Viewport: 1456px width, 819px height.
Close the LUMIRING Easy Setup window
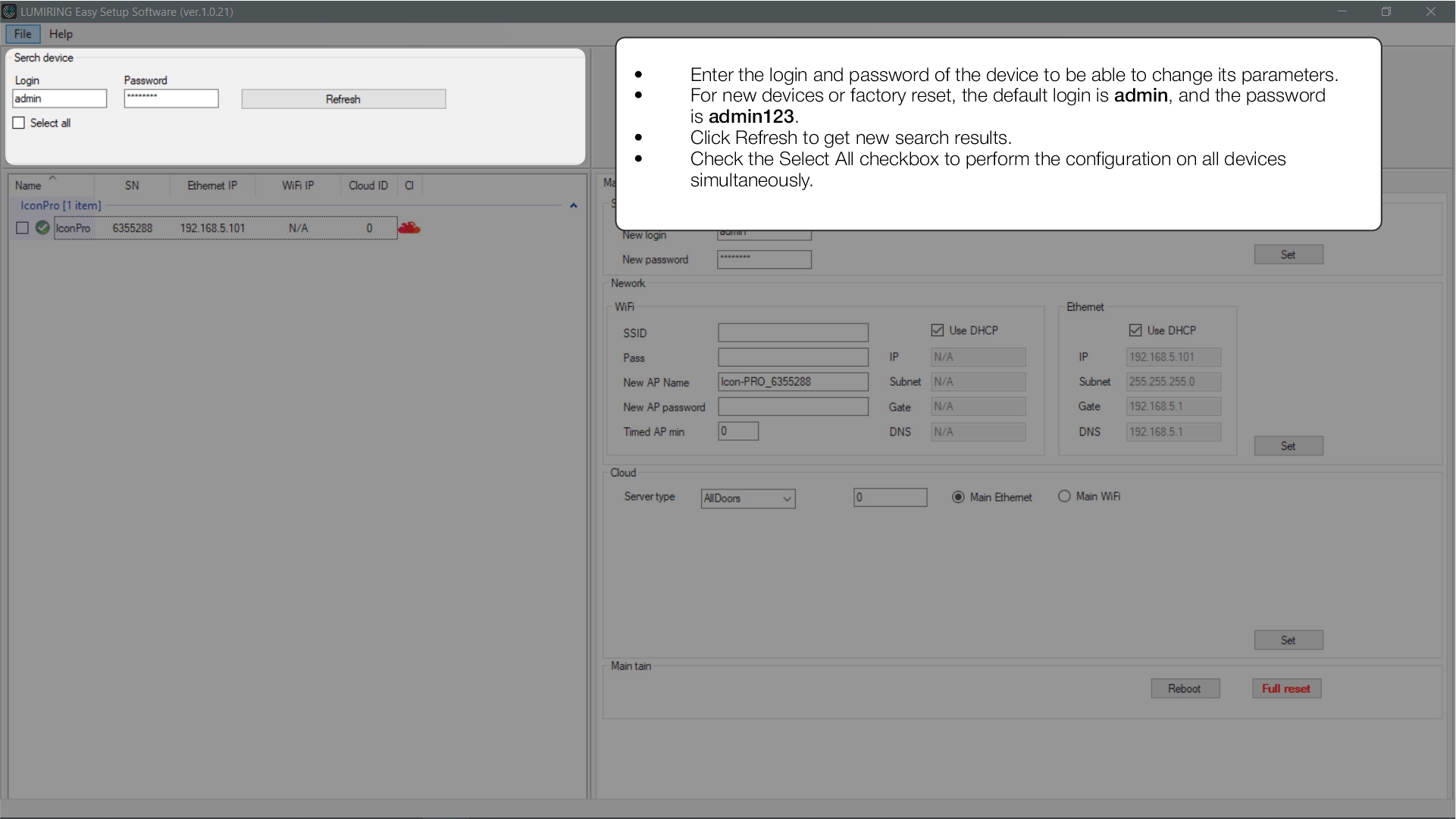click(1431, 11)
